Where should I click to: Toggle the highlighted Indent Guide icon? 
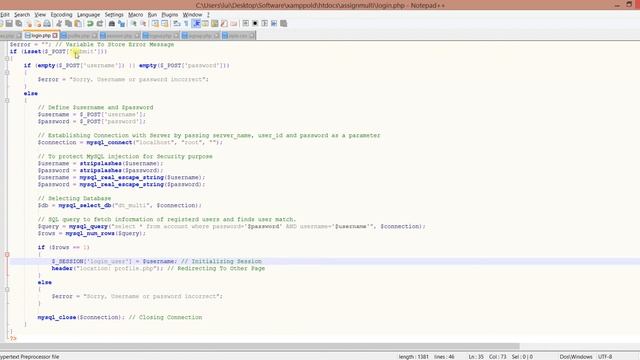[196, 24]
